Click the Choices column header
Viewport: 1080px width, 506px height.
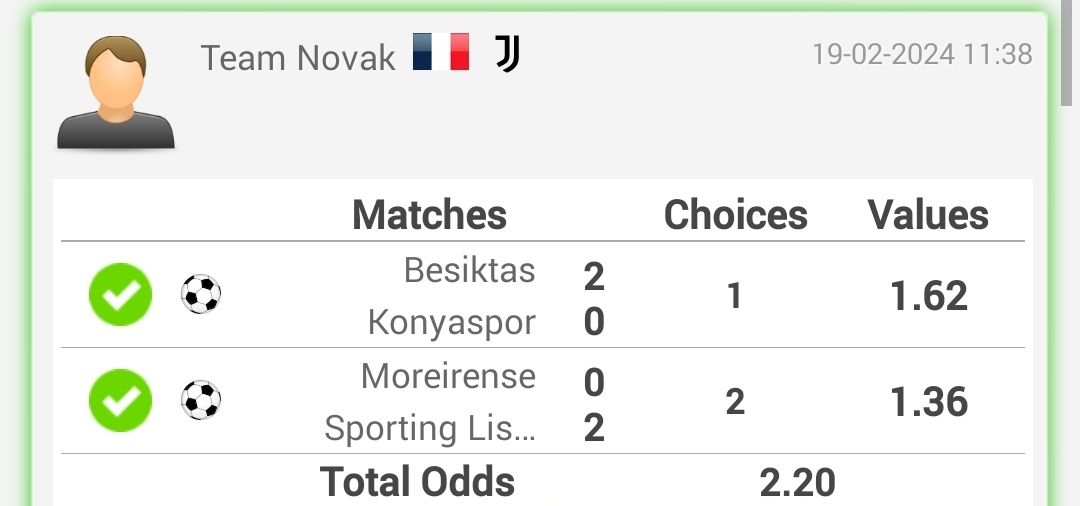click(736, 215)
